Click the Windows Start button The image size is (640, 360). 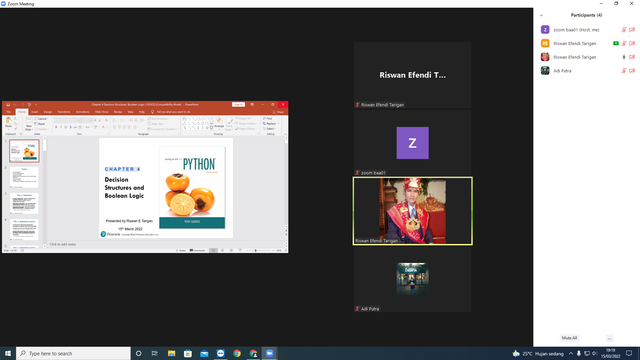pyautogui.click(x=8, y=353)
